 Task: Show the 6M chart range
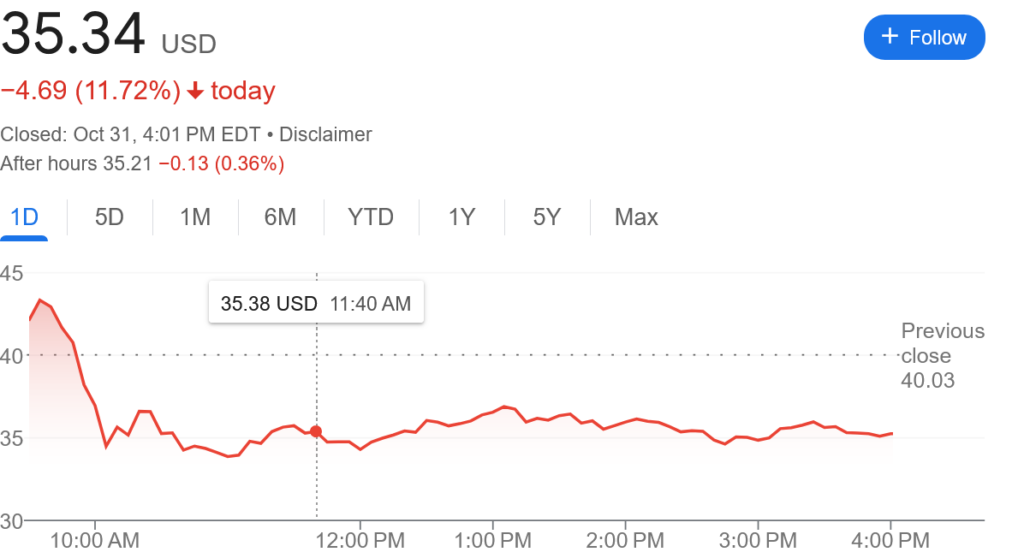[x=280, y=217]
